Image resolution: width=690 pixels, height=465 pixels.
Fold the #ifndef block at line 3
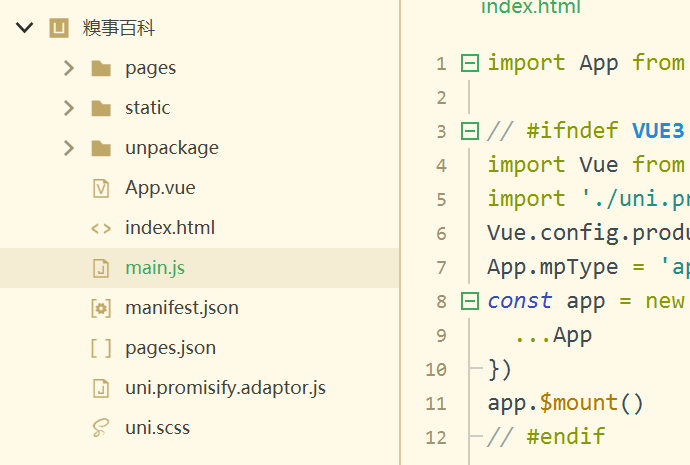[x=469, y=131]
